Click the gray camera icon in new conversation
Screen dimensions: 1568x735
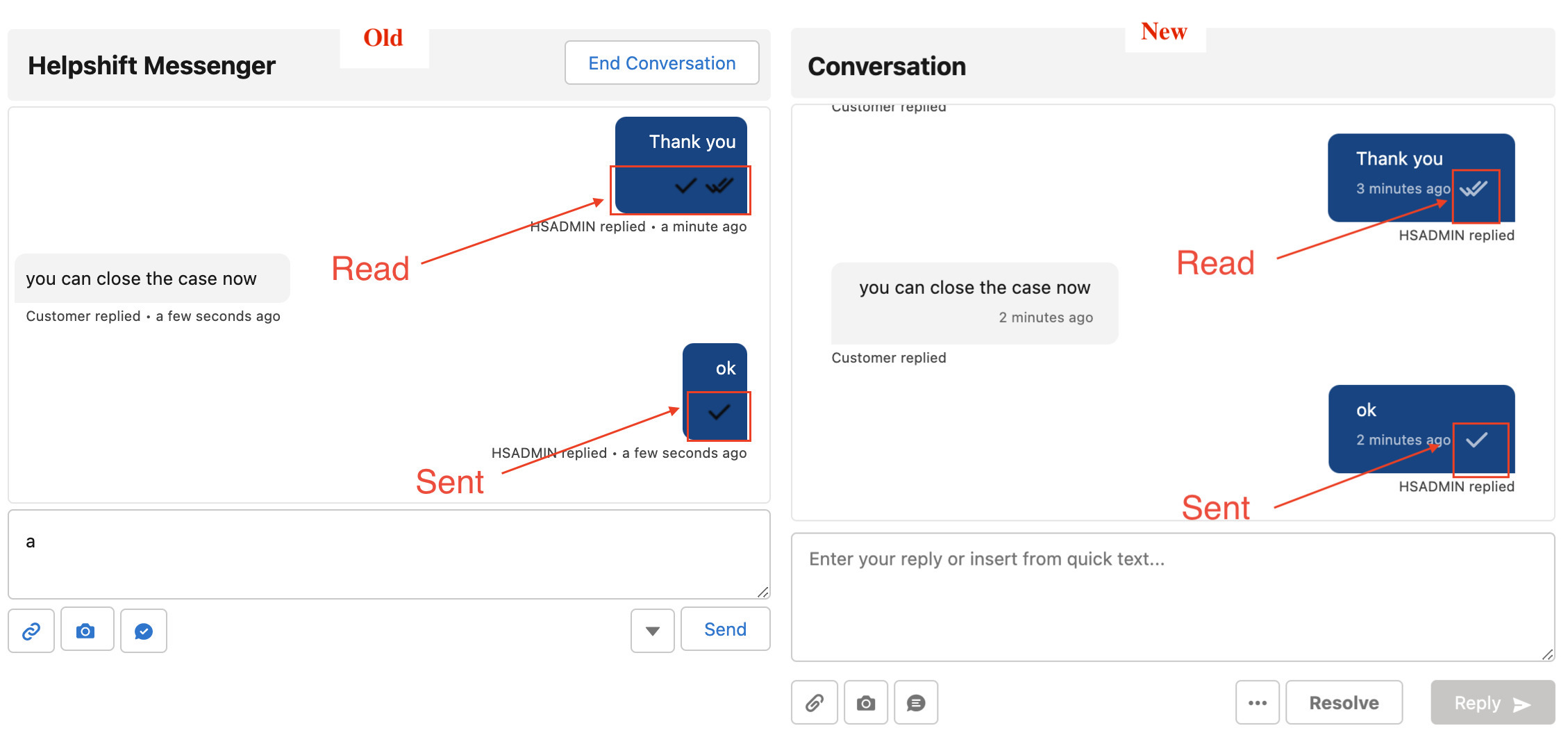click(x=865, y=703)
